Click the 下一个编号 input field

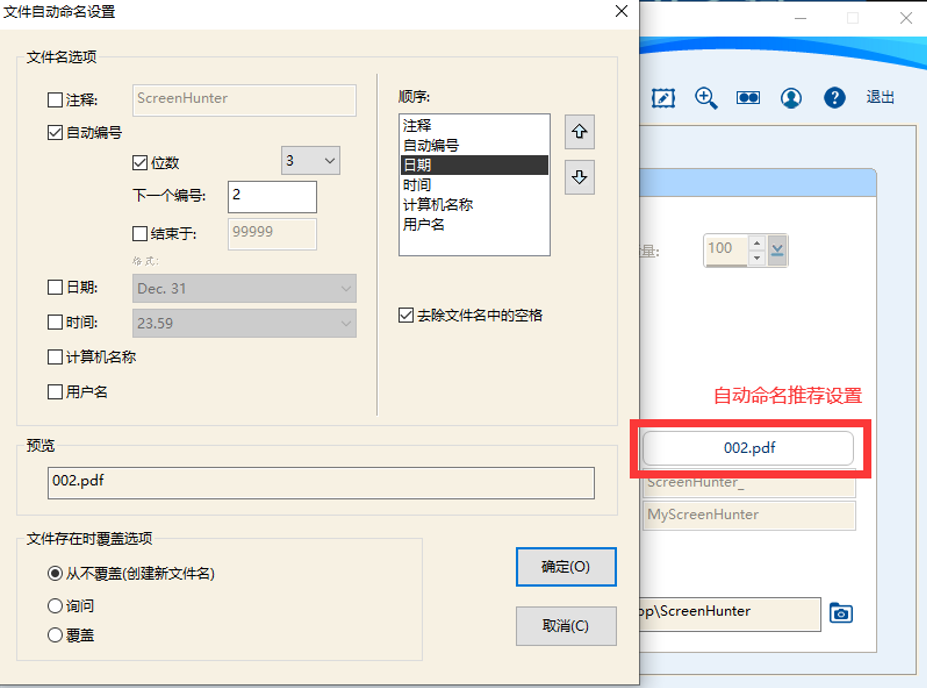click(x=272, y=197)
